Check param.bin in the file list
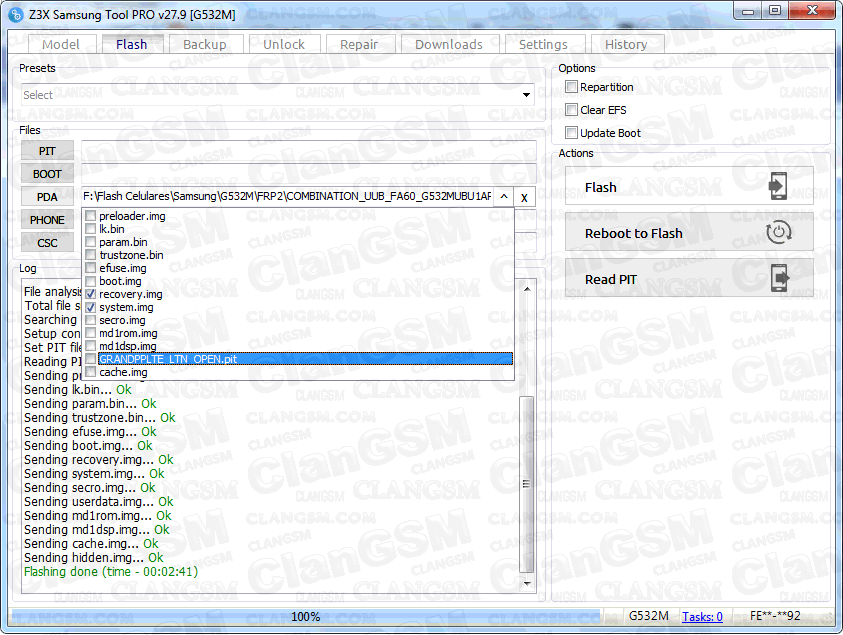Viewport: 843px width, 635px height. 90,242
